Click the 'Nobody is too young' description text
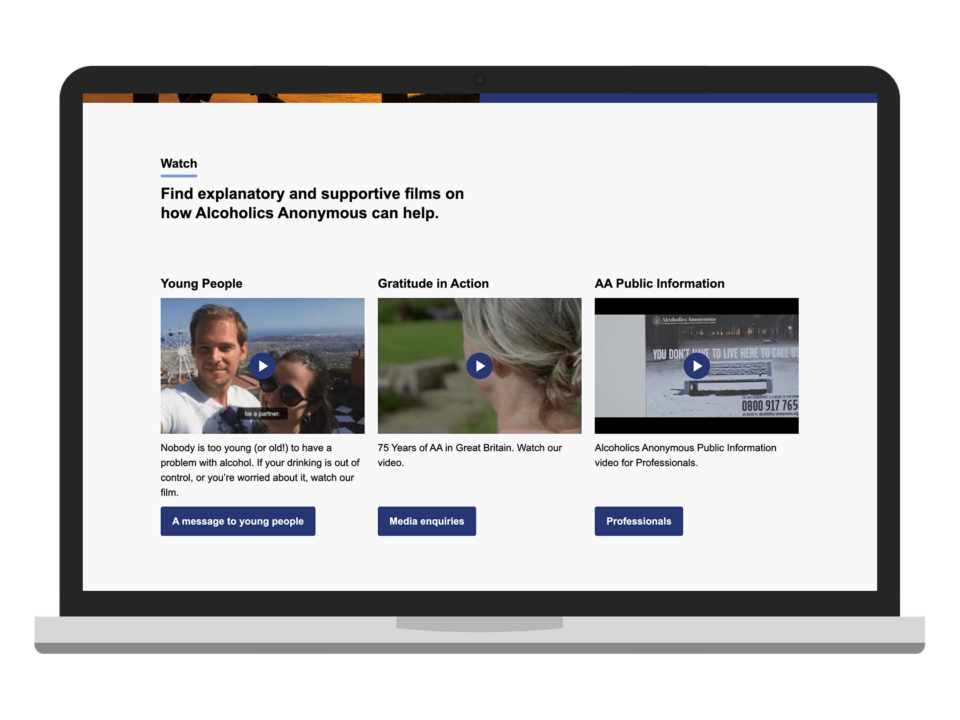The width and height of the screenshot is (960, 720). click(260, 470)
